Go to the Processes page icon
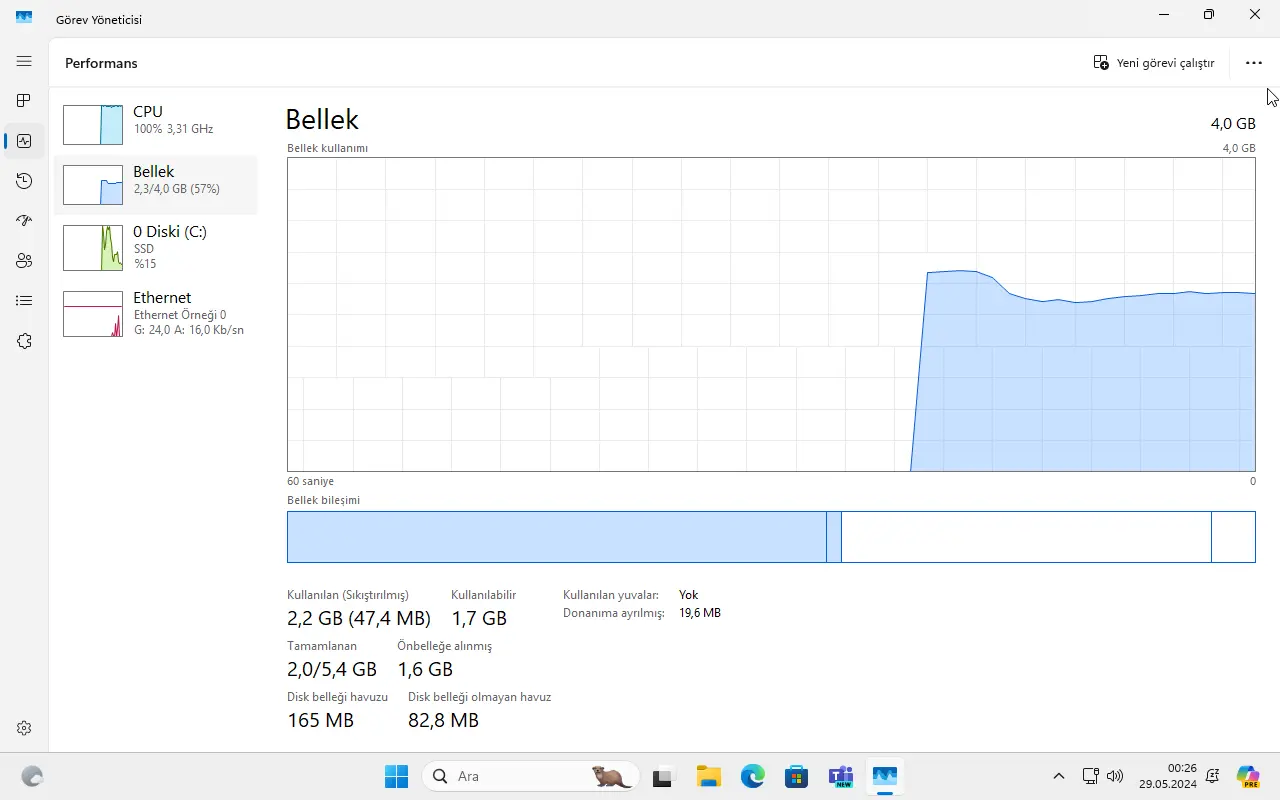1280x800 pixels. (x=24, y=101)
